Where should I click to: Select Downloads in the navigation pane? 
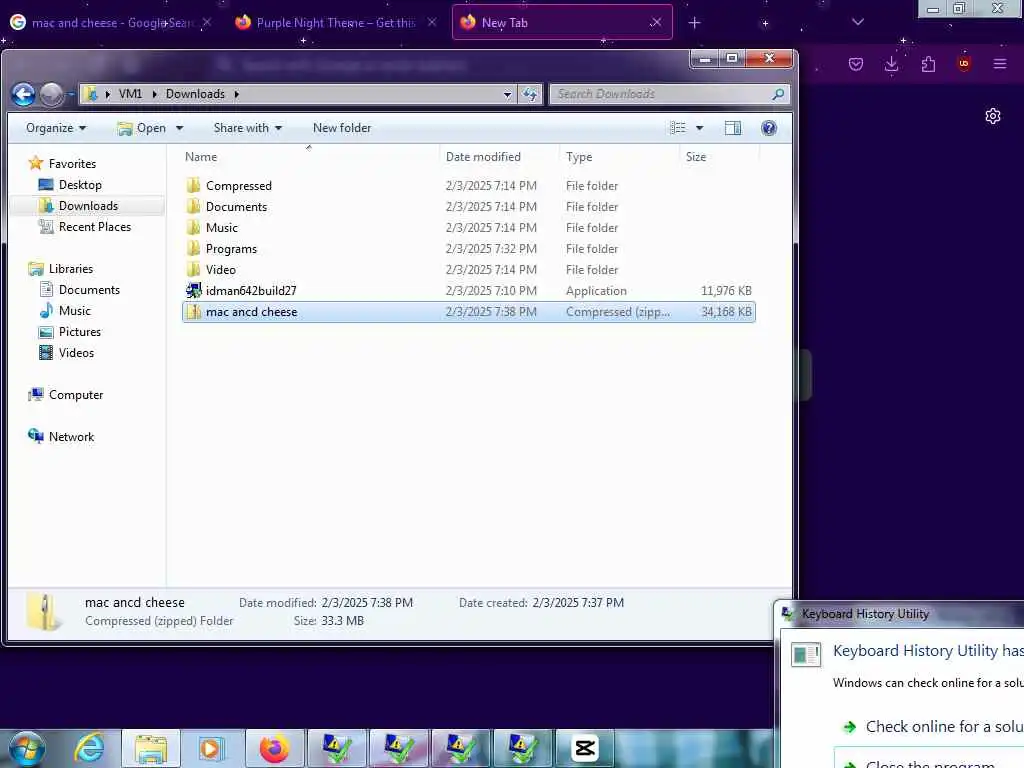click(88, 206)
